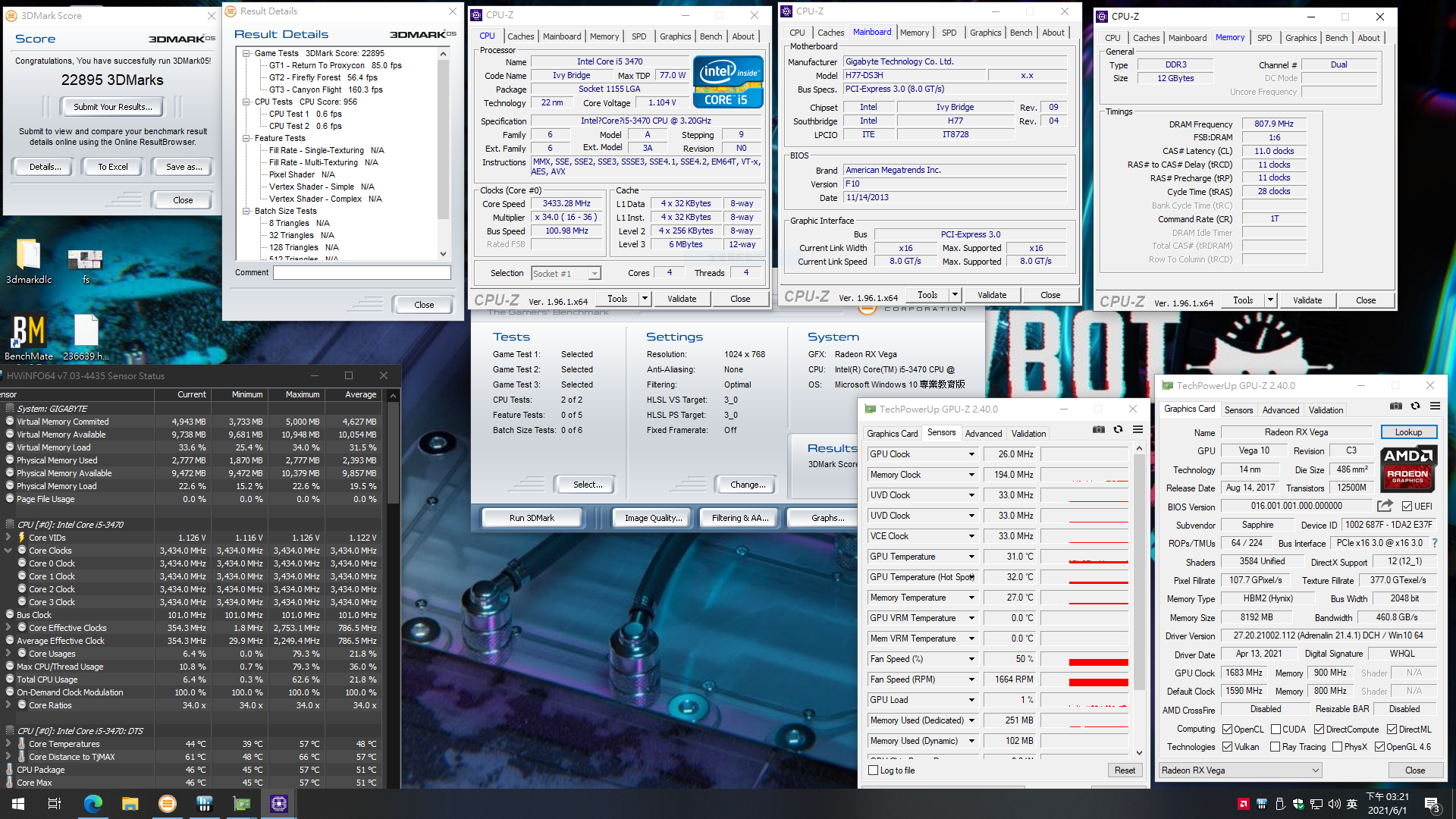Screen dimensions: 1456x819
Task: Open Graphics tab in CPU-Z CPU window
Action: (675, 36)
